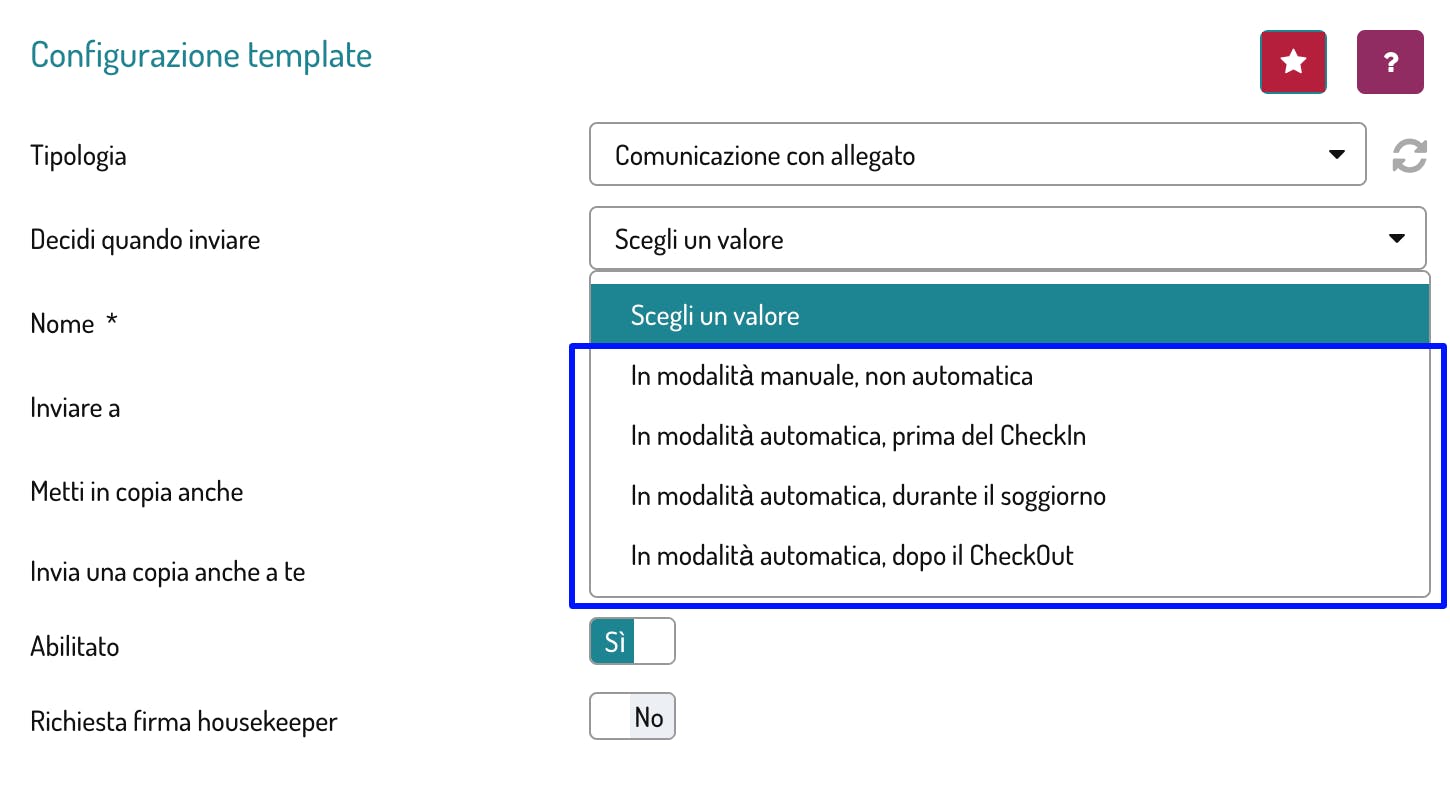
Task: Click the 'Metti in copia anche' label
Action: 137,492
